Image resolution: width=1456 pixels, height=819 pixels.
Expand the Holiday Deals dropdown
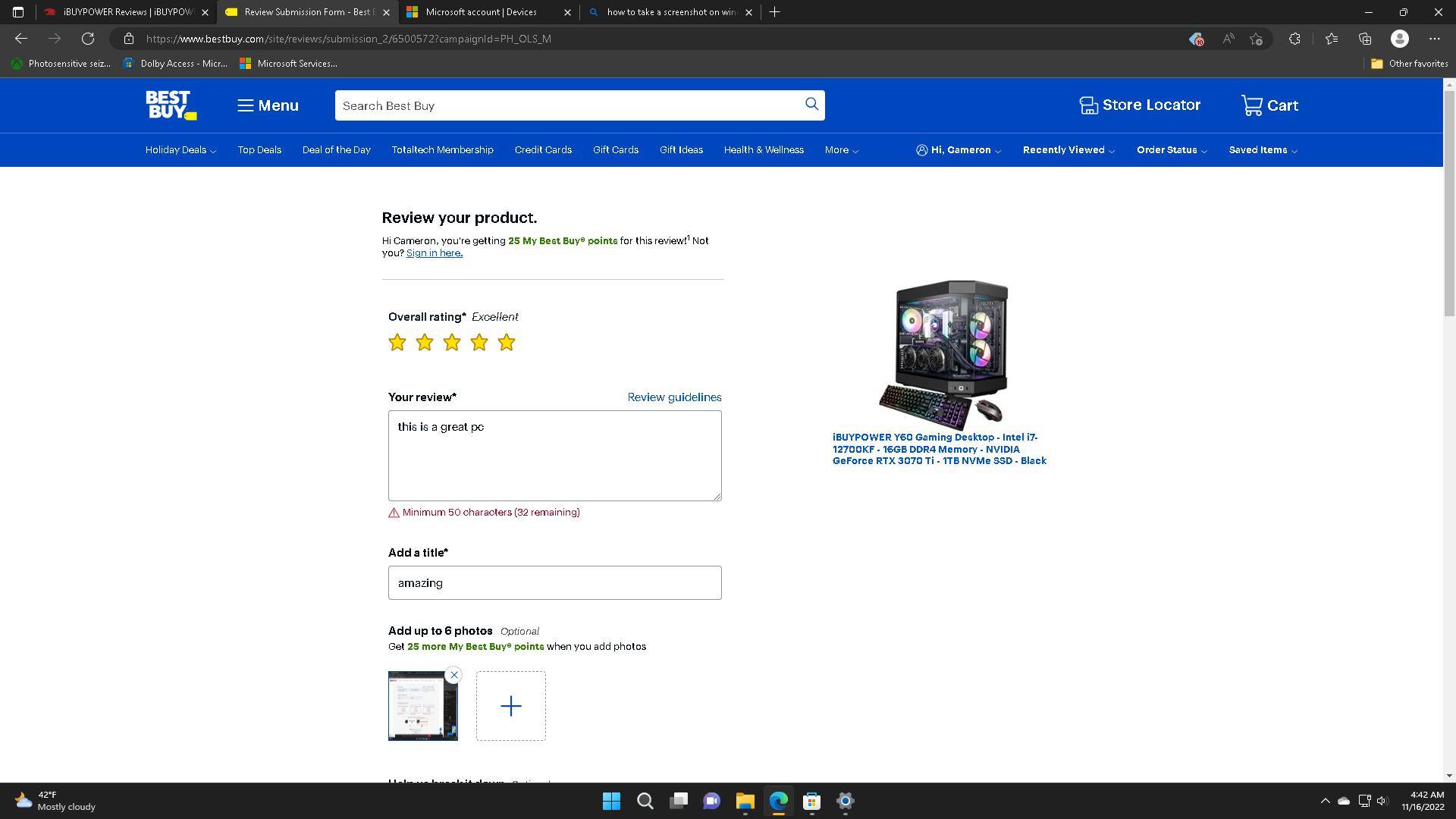tap(180, 149)
